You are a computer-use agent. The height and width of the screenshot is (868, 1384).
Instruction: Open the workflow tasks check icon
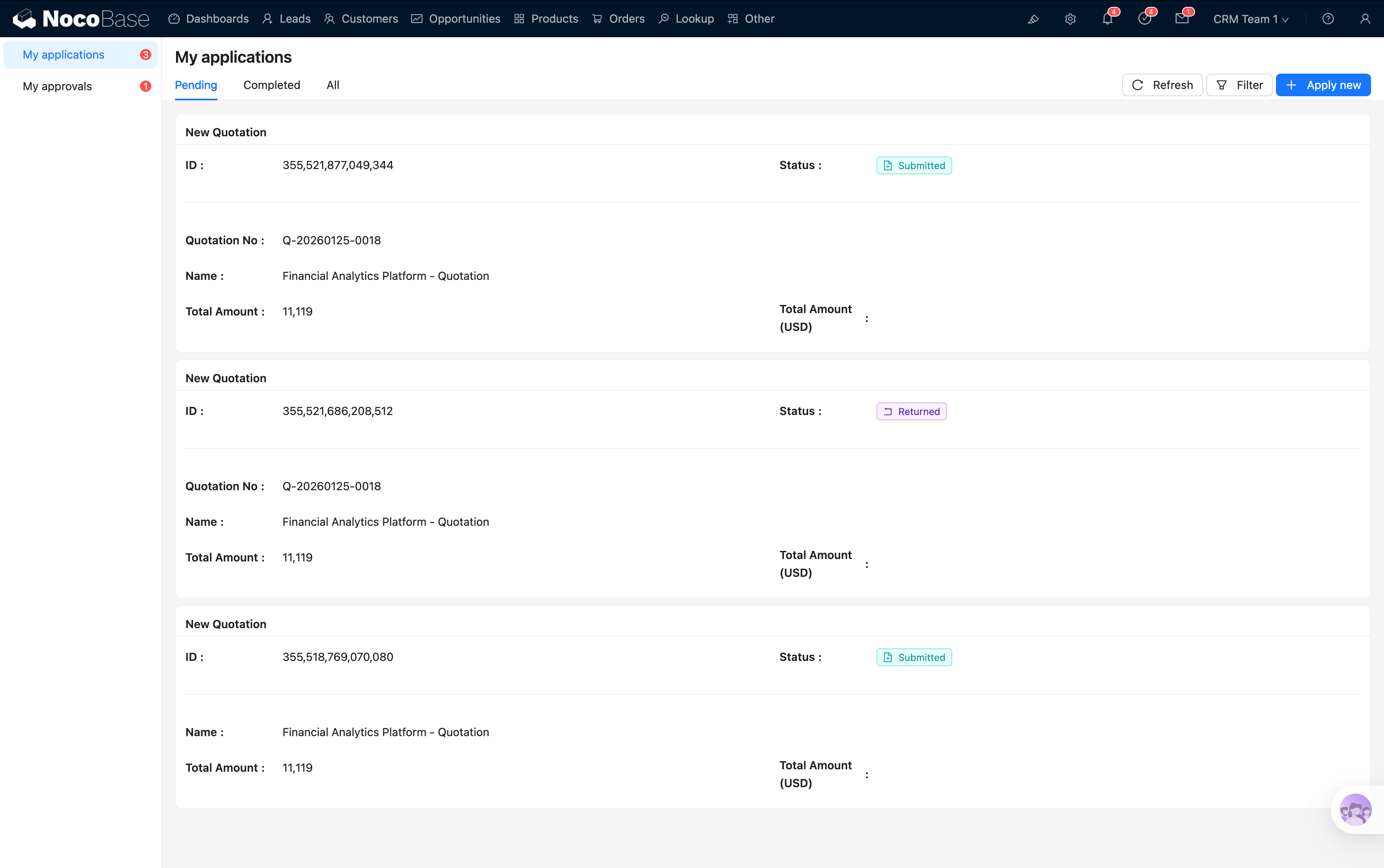tap(1144, 19)
